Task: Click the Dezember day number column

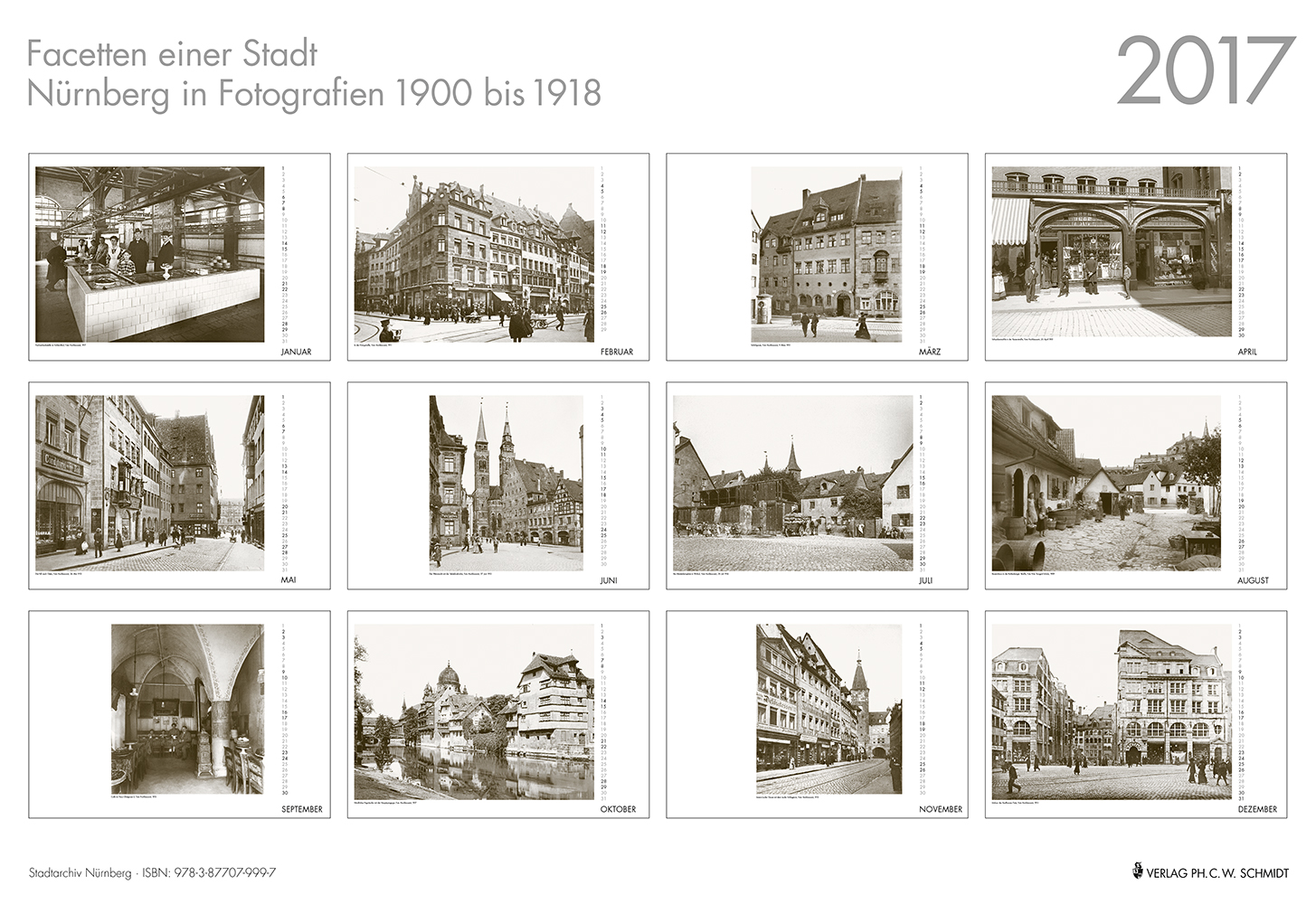Action: coord(1240,711)
